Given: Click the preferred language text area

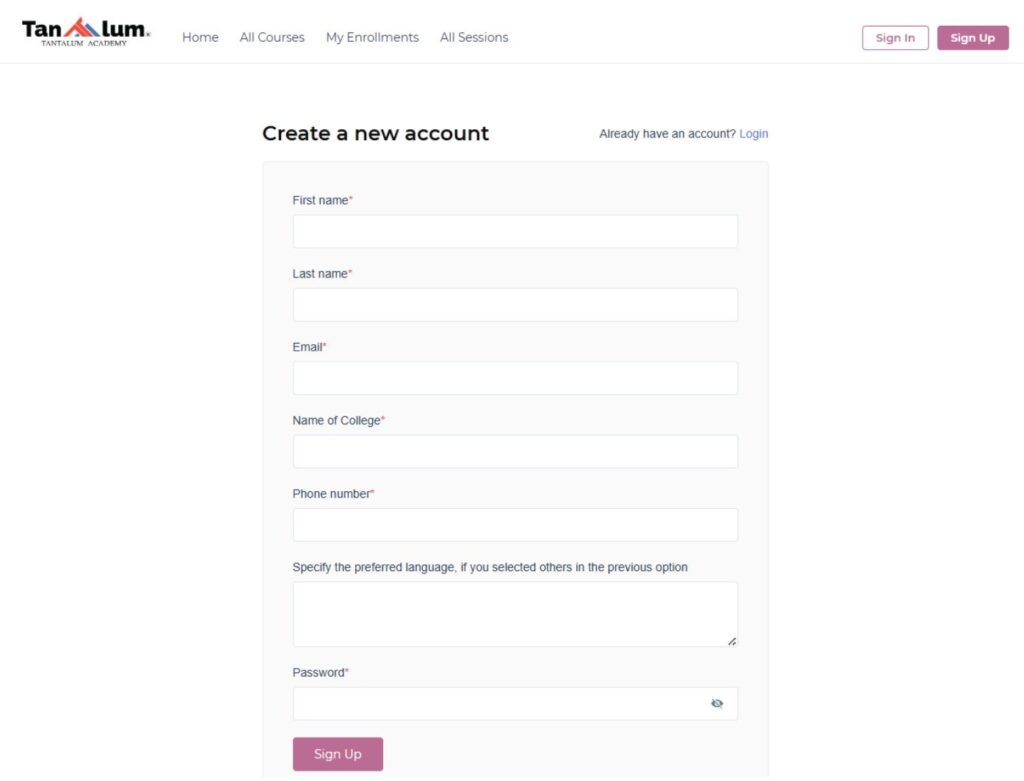Looking at the screenshot, I should click(515, 613).
